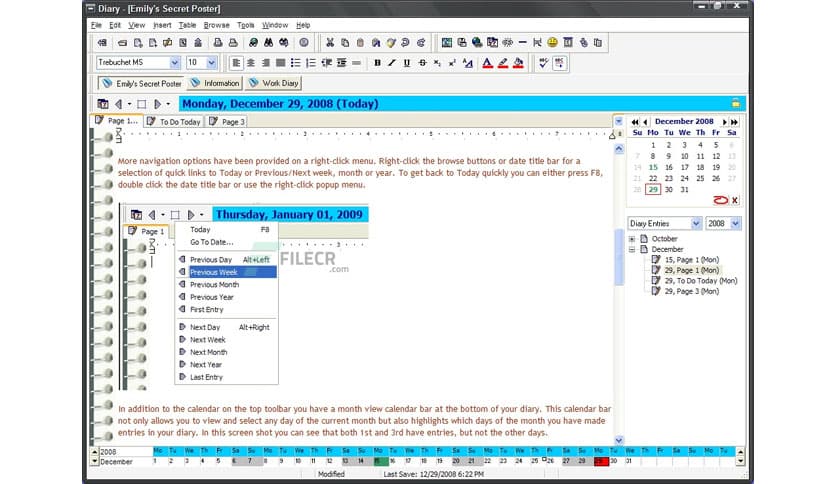Insert a horizontal line via toolbar
Viewport: 836px width, 484px height.
click(x=522, y=43)
